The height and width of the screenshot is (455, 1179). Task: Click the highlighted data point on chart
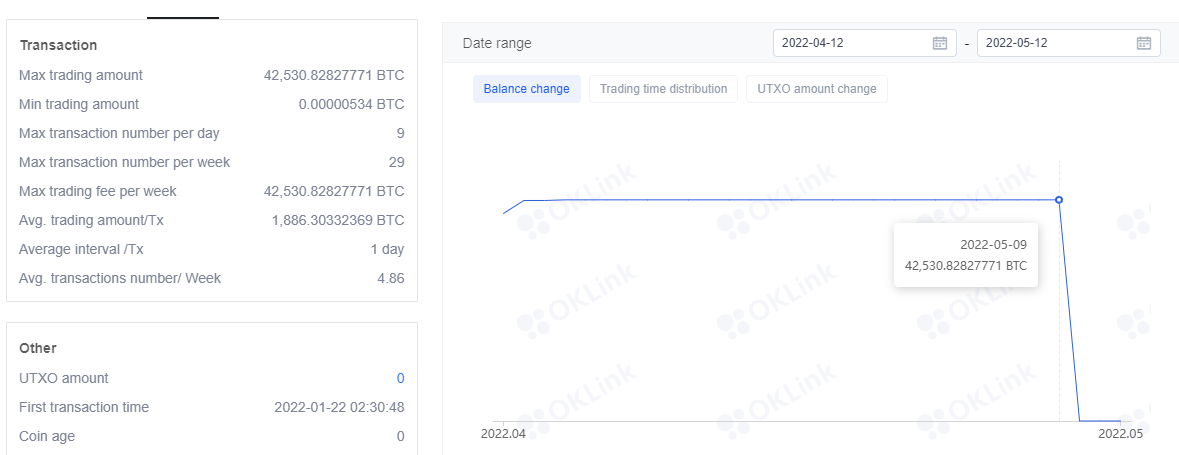[x=1059, y=199]
